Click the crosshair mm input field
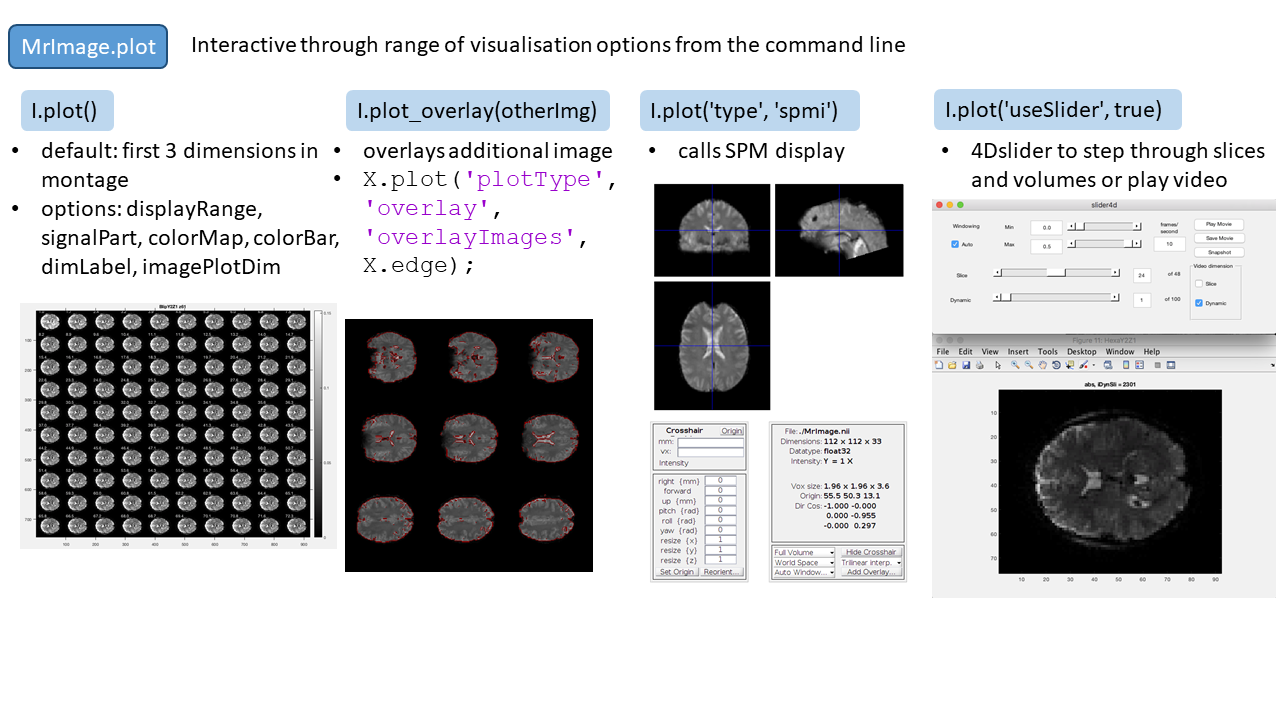 pos(710,442)
